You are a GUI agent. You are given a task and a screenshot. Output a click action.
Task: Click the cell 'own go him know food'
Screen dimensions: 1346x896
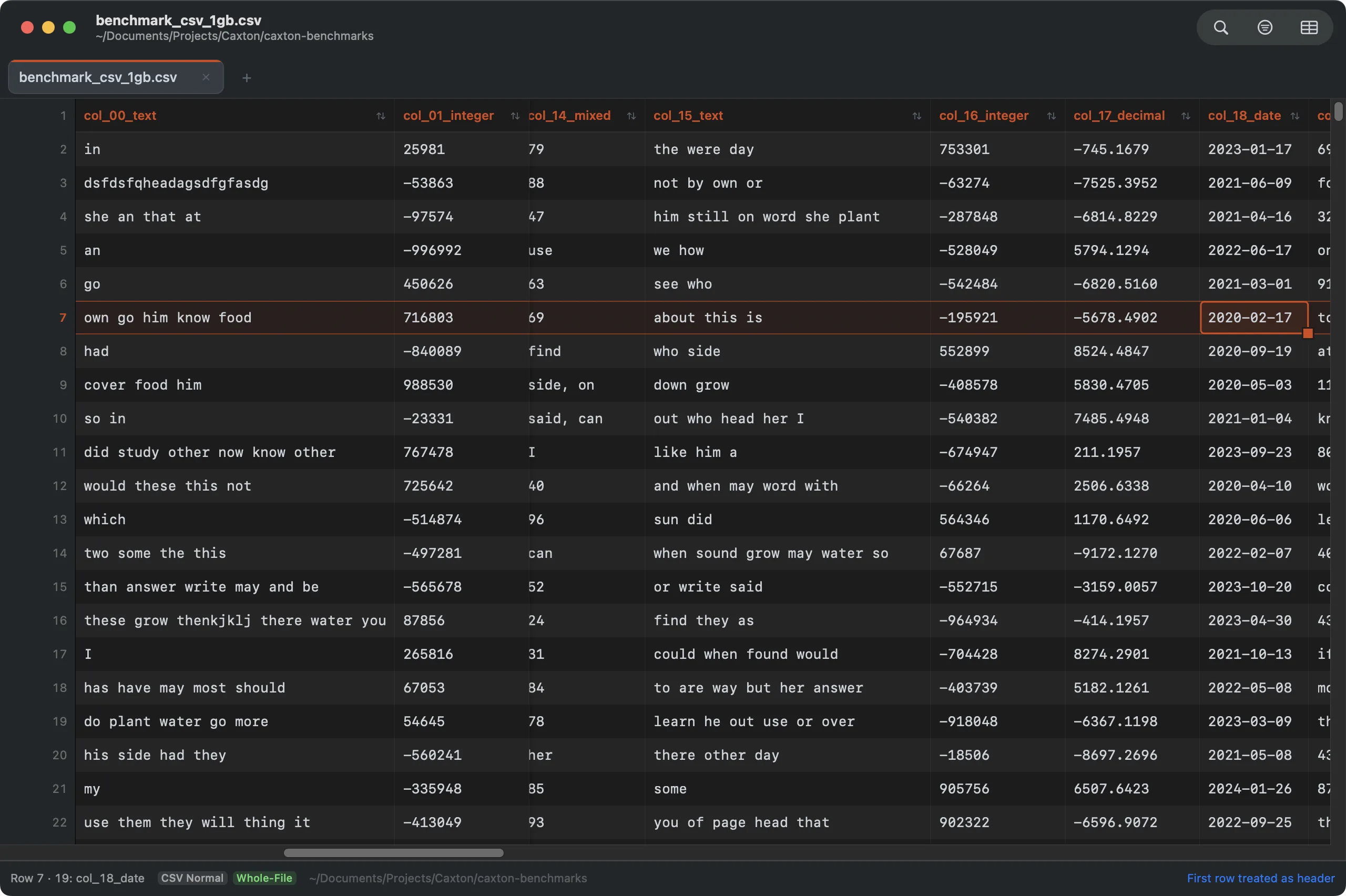pyautogui.click(x=235, y=317)
